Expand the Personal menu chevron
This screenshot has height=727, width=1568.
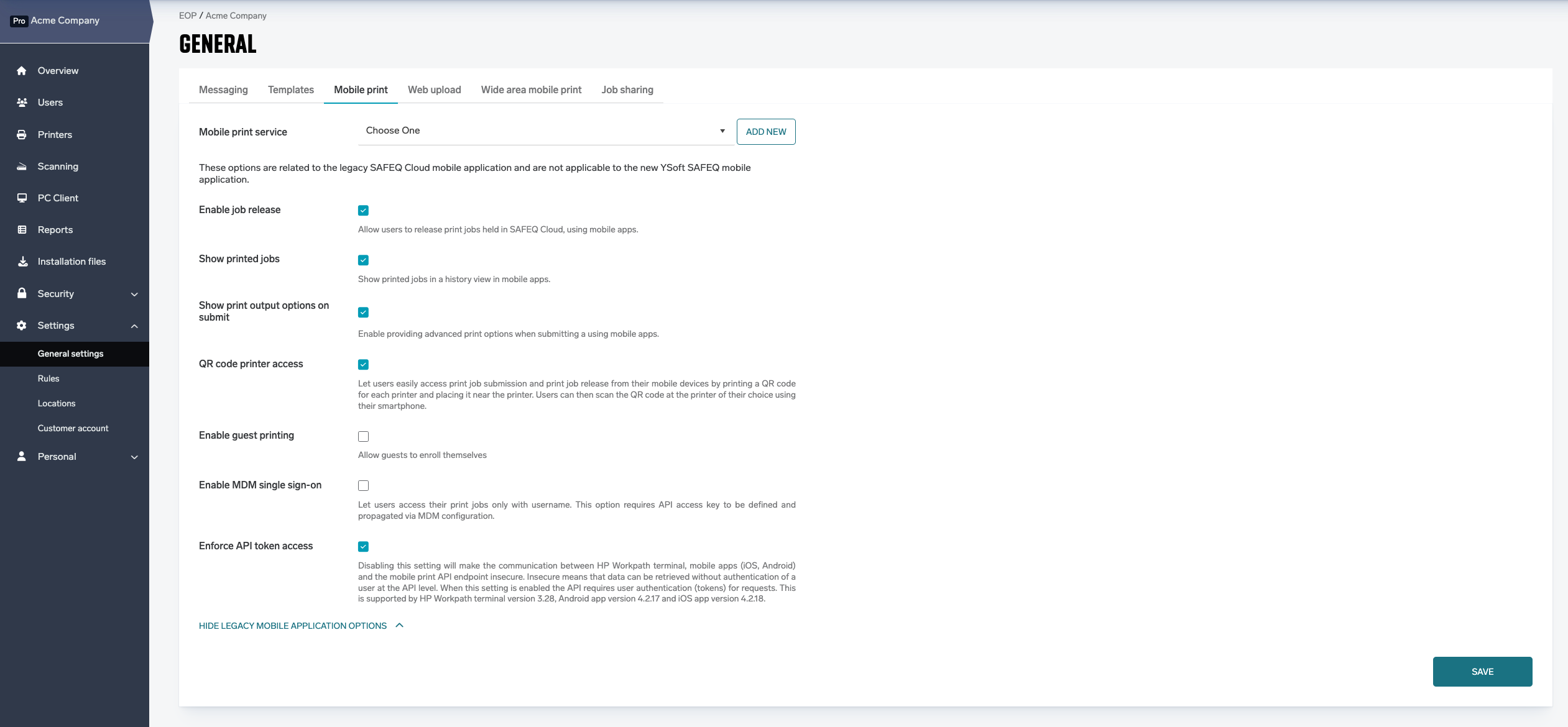[x=134, y=457]
